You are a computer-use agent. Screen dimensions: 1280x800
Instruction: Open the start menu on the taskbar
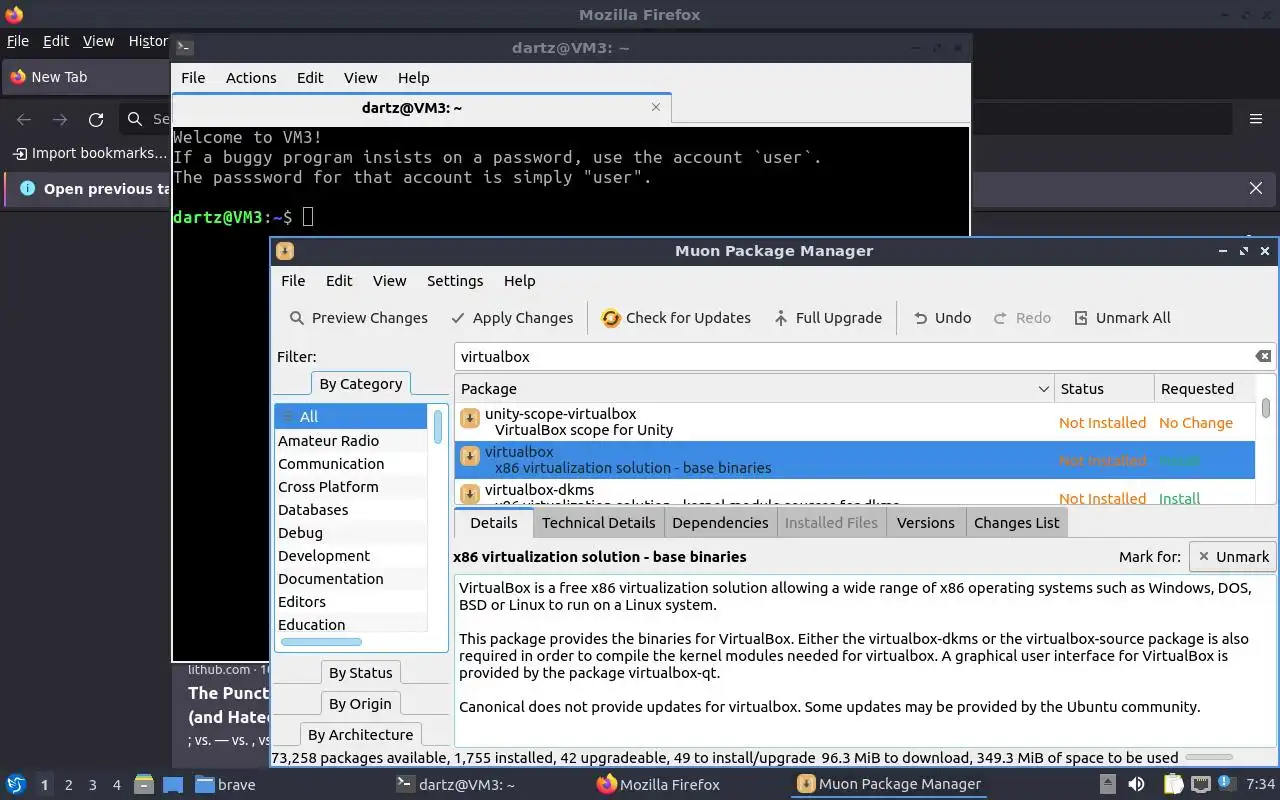(x=16, y=784)
